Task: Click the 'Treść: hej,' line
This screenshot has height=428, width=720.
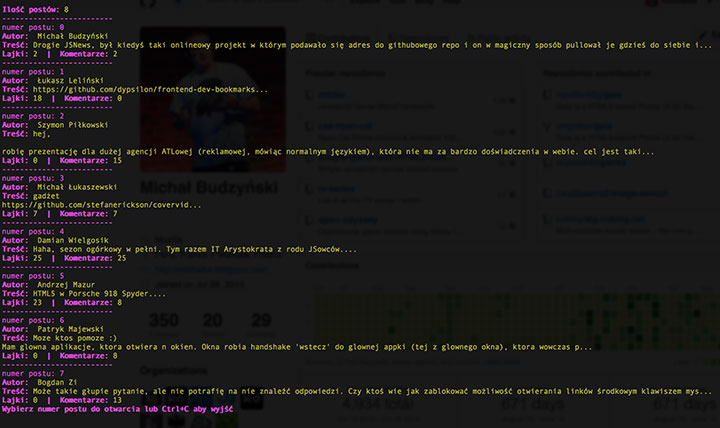Action: click(26, 134)
